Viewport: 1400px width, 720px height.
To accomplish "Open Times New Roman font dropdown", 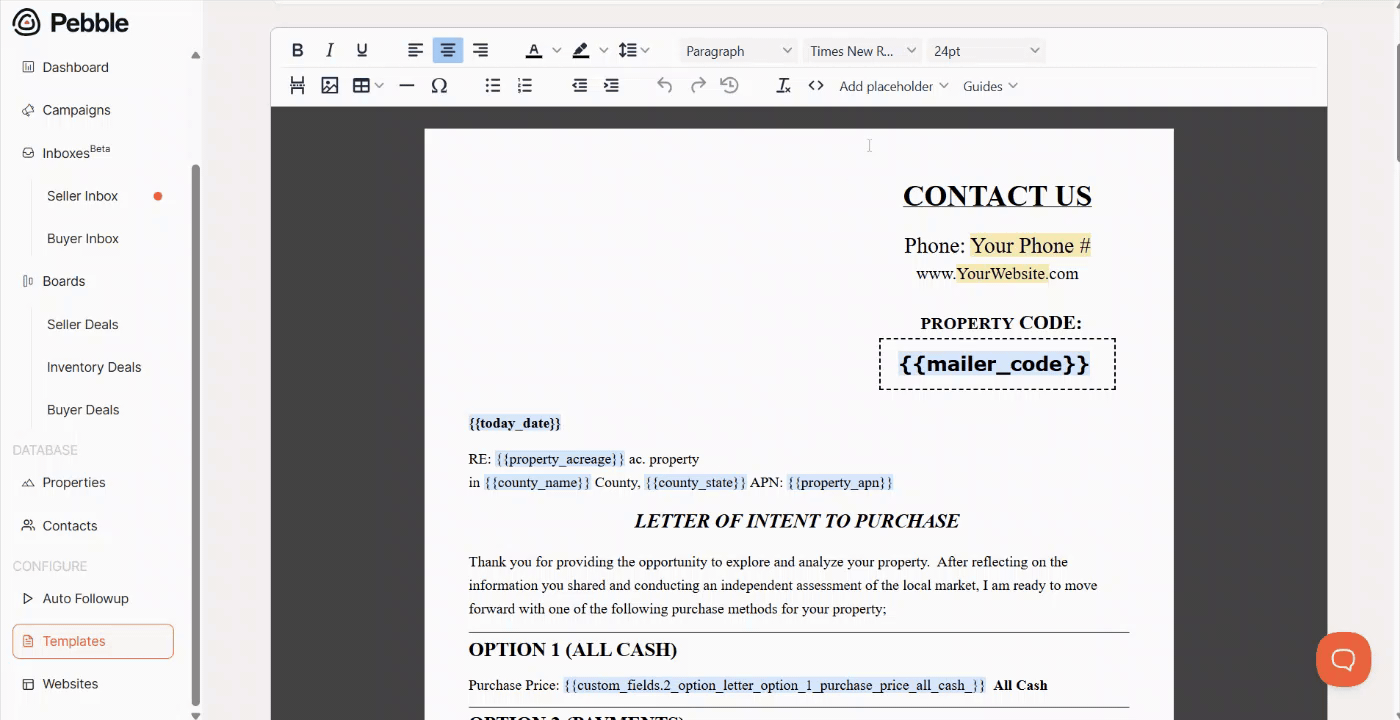I will click(863, 51).
